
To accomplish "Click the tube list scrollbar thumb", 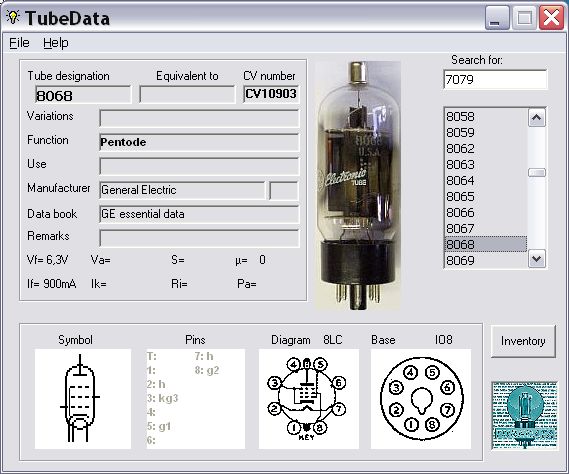I will click(x=537, y=172).
